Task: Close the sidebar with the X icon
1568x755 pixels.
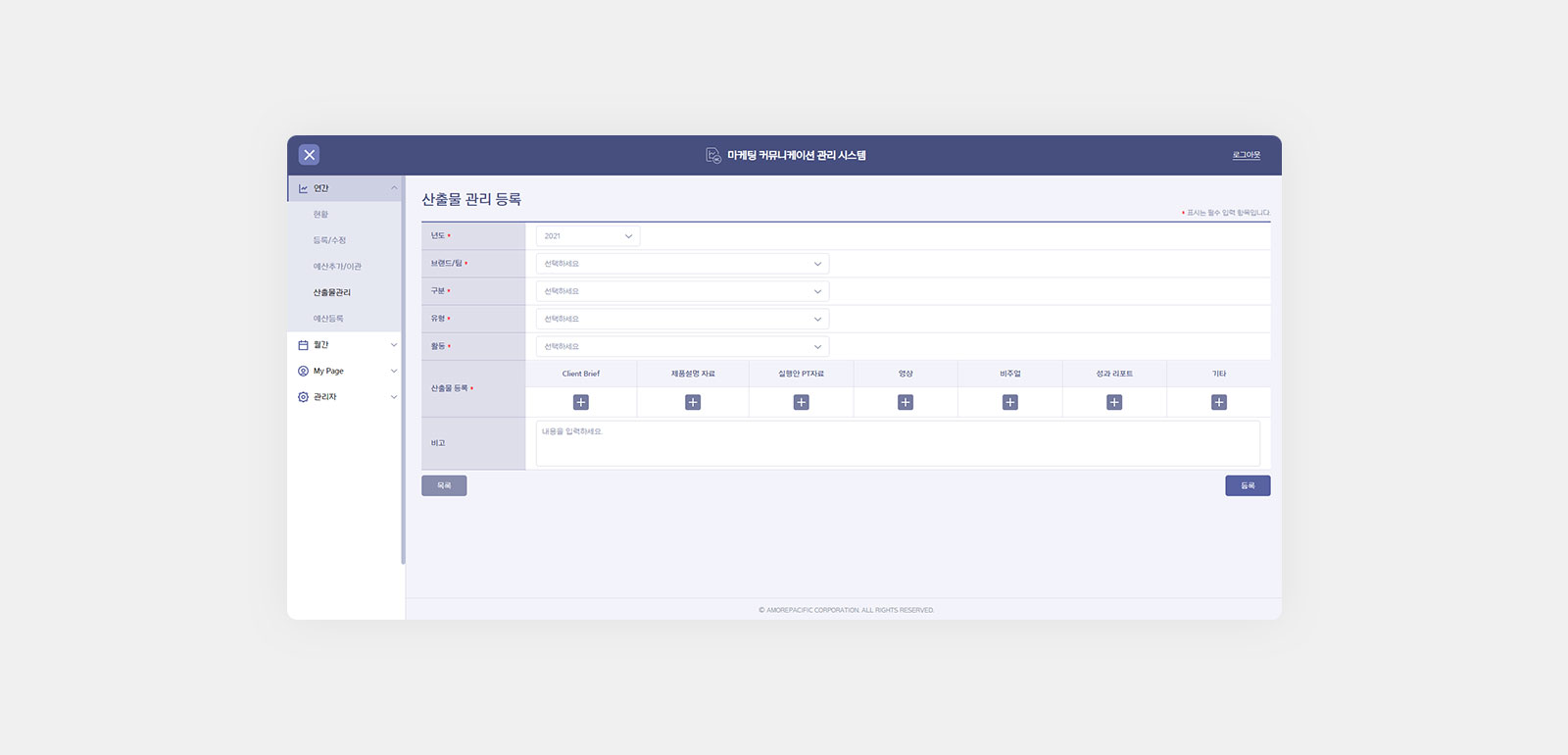Action: click(309, 155)
